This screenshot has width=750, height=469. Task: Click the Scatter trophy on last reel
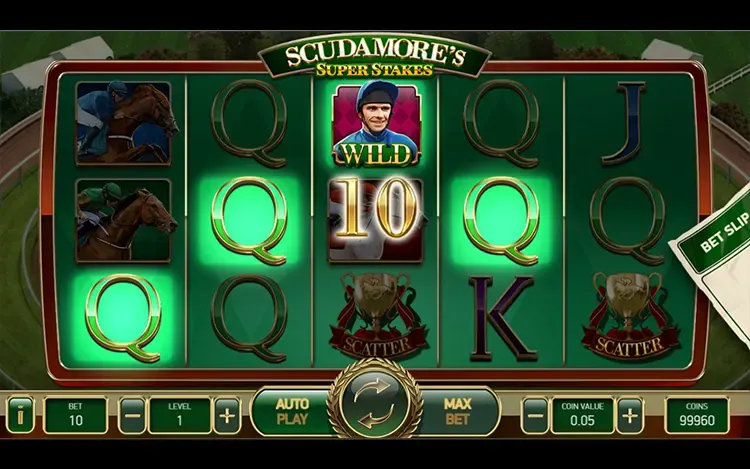[629, 316]
